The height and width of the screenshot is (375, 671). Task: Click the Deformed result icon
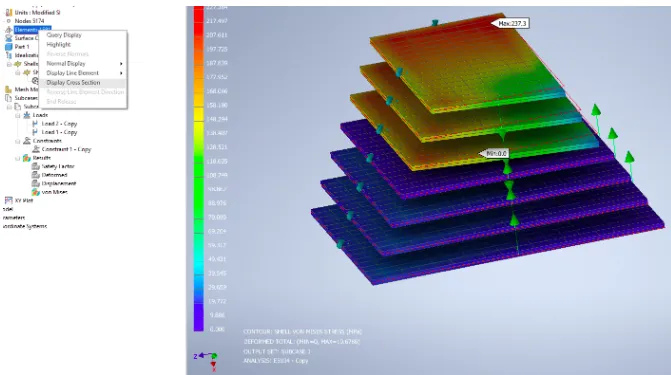[36, 175]
